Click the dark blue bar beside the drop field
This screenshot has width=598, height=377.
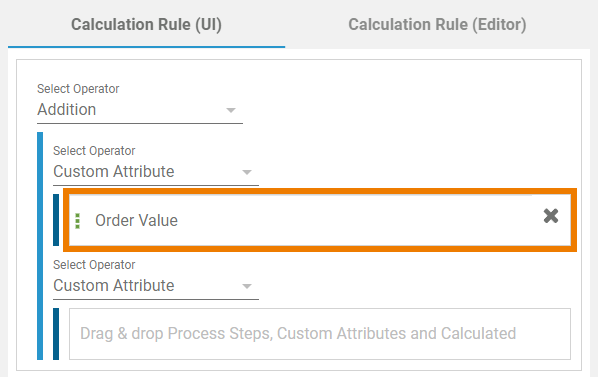coord(56,334)
